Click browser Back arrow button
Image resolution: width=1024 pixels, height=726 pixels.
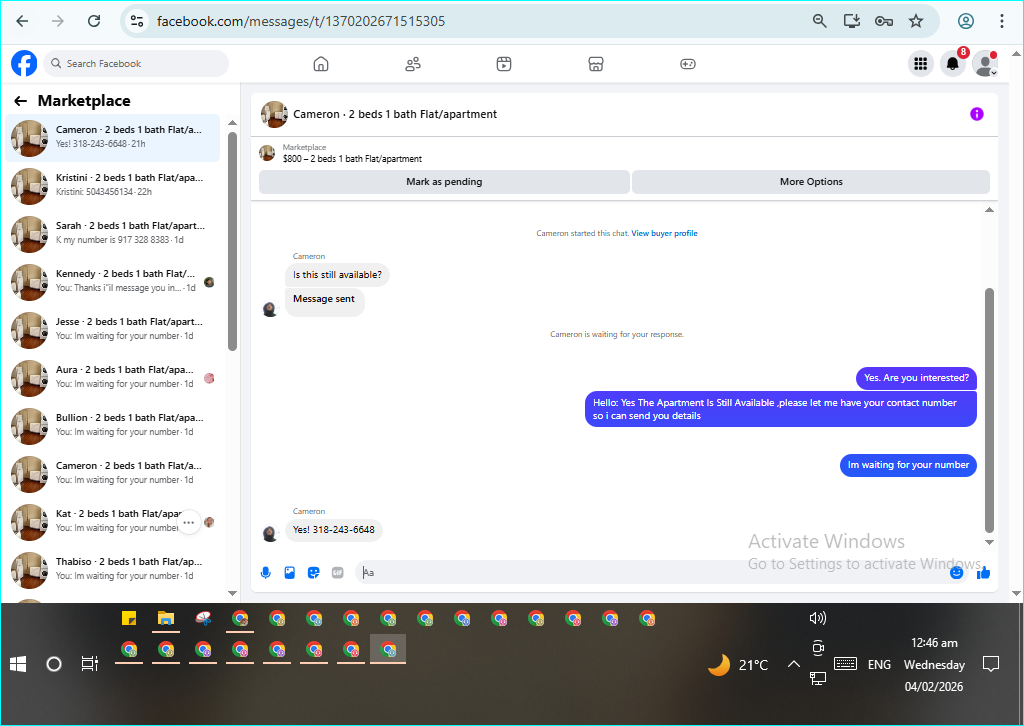point(22,21)
